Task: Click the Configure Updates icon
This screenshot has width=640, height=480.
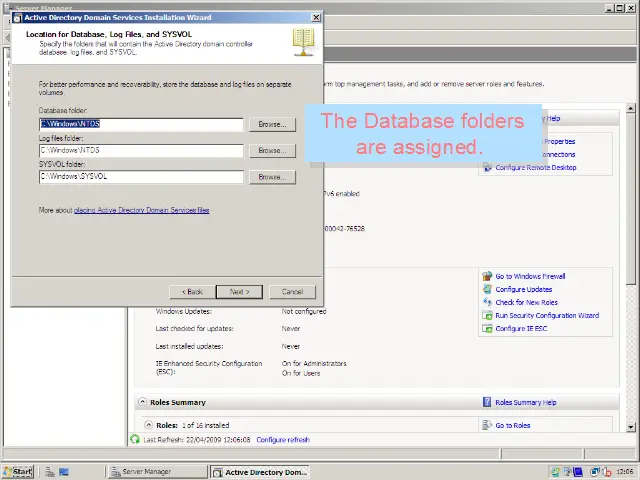Action: click(487, 289)
